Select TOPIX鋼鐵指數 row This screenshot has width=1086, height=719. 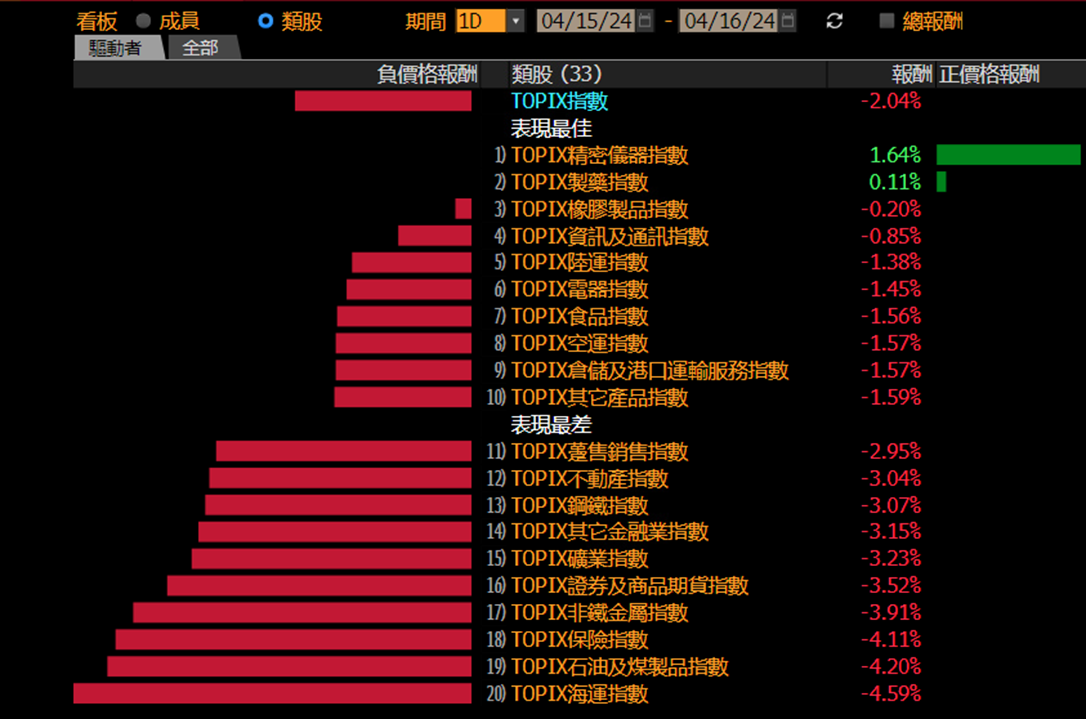(580, 506)
